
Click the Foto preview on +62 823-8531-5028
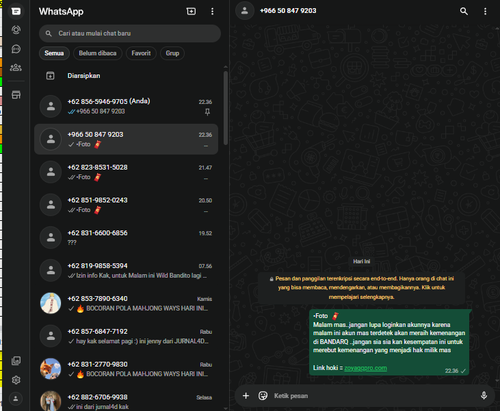89,177
